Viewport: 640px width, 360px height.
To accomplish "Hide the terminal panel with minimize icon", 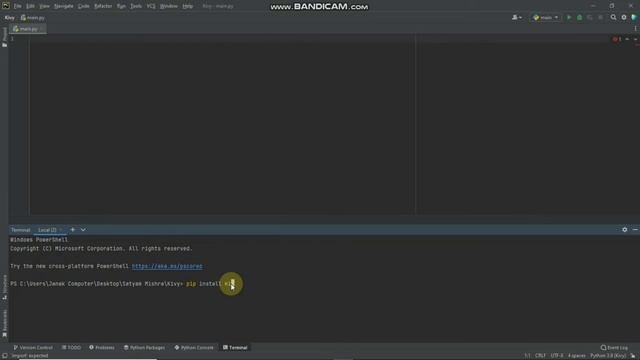I will [x=635, y=230].
